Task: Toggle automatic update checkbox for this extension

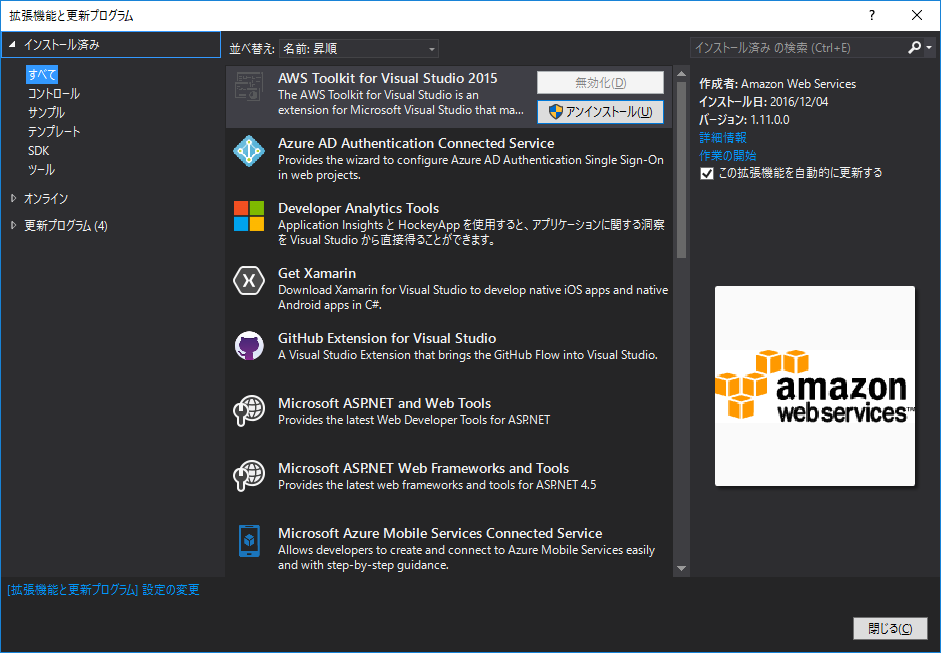Action: [x=707, y=173]
